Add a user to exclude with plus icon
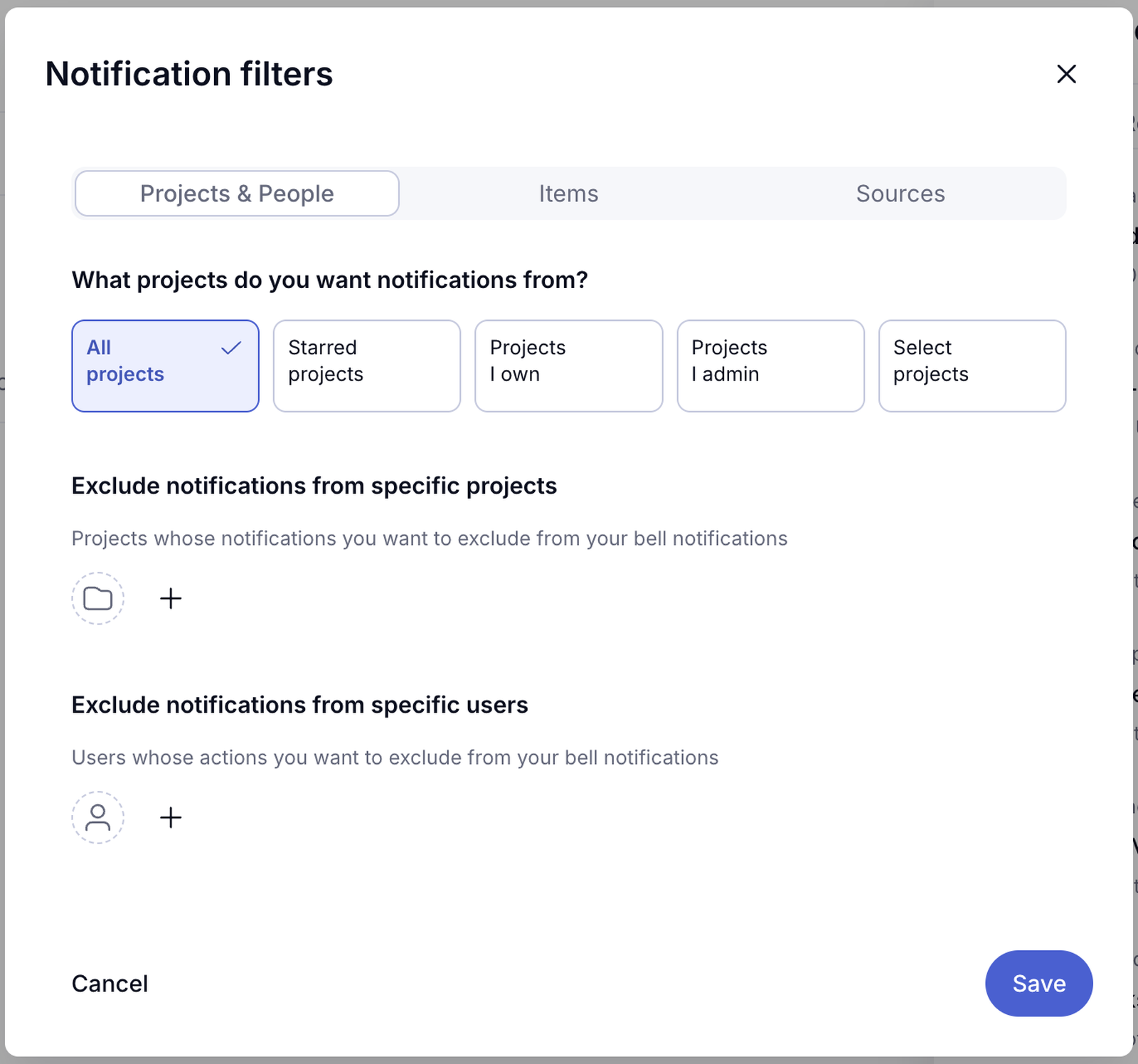This screenshot has width=1138, height=1064. [x=171, y=818]
